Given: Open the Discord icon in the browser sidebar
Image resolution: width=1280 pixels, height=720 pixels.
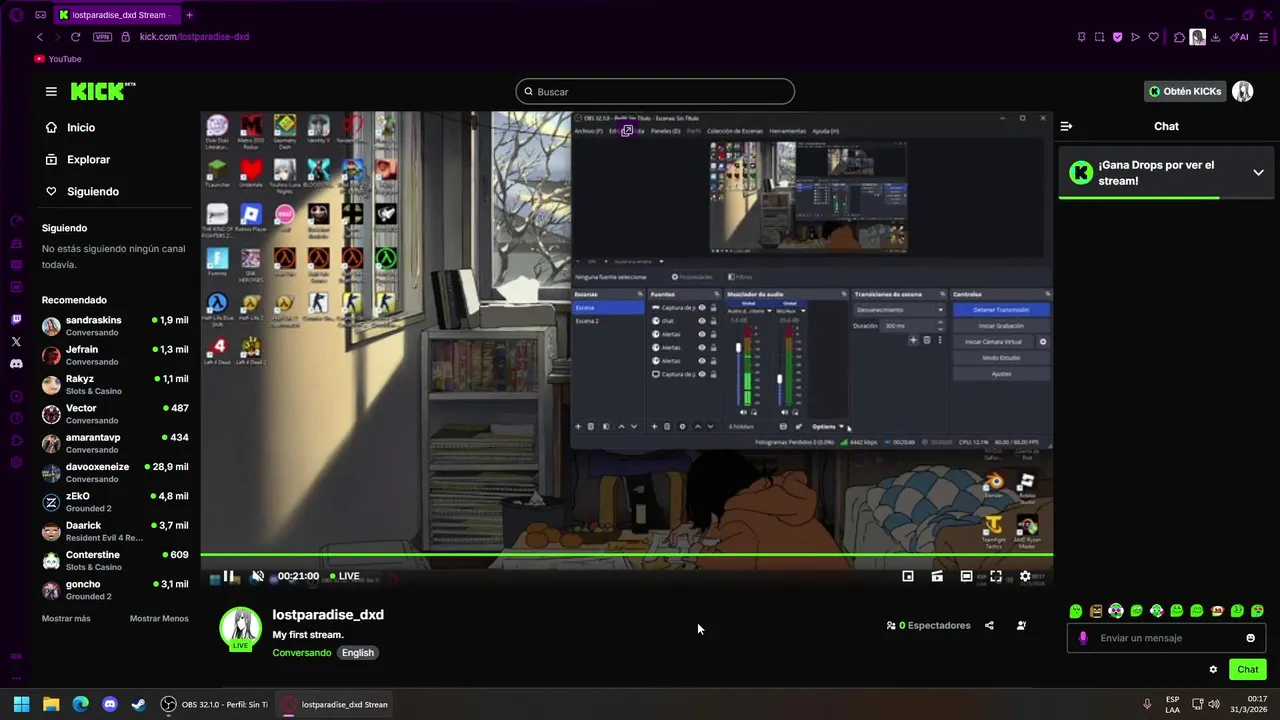Looking at the screenshot, I should (x=16, y=364).
